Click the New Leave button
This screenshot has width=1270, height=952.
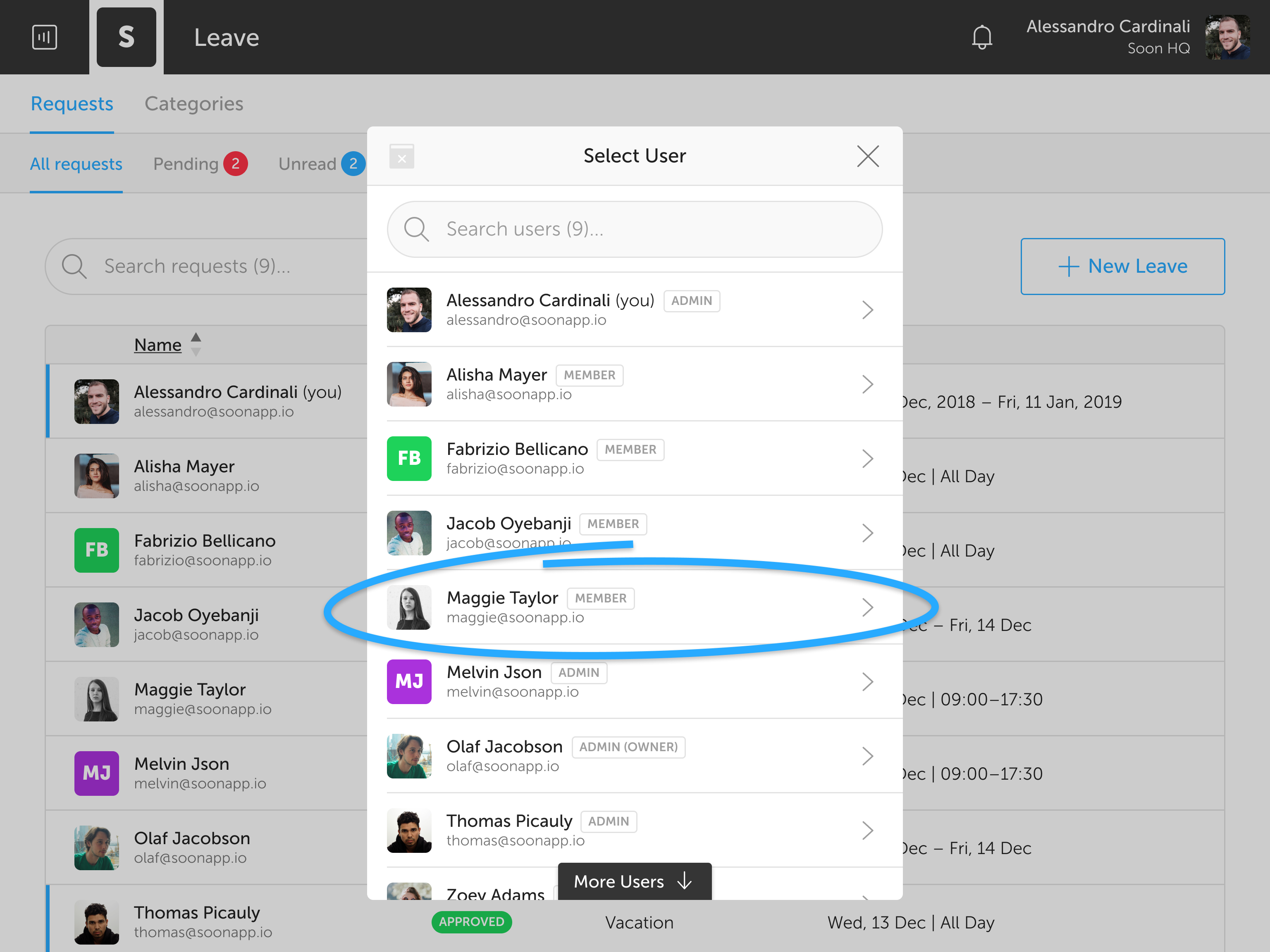point(1122,266)
